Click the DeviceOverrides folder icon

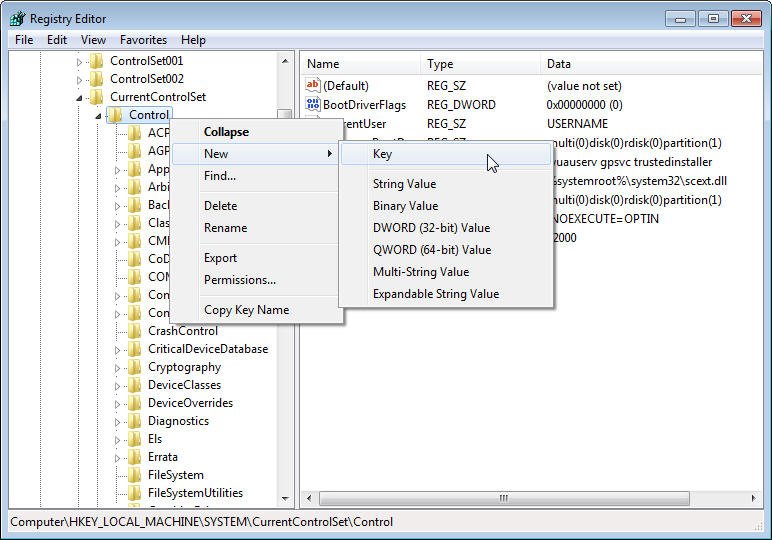(x=135, y=403)
